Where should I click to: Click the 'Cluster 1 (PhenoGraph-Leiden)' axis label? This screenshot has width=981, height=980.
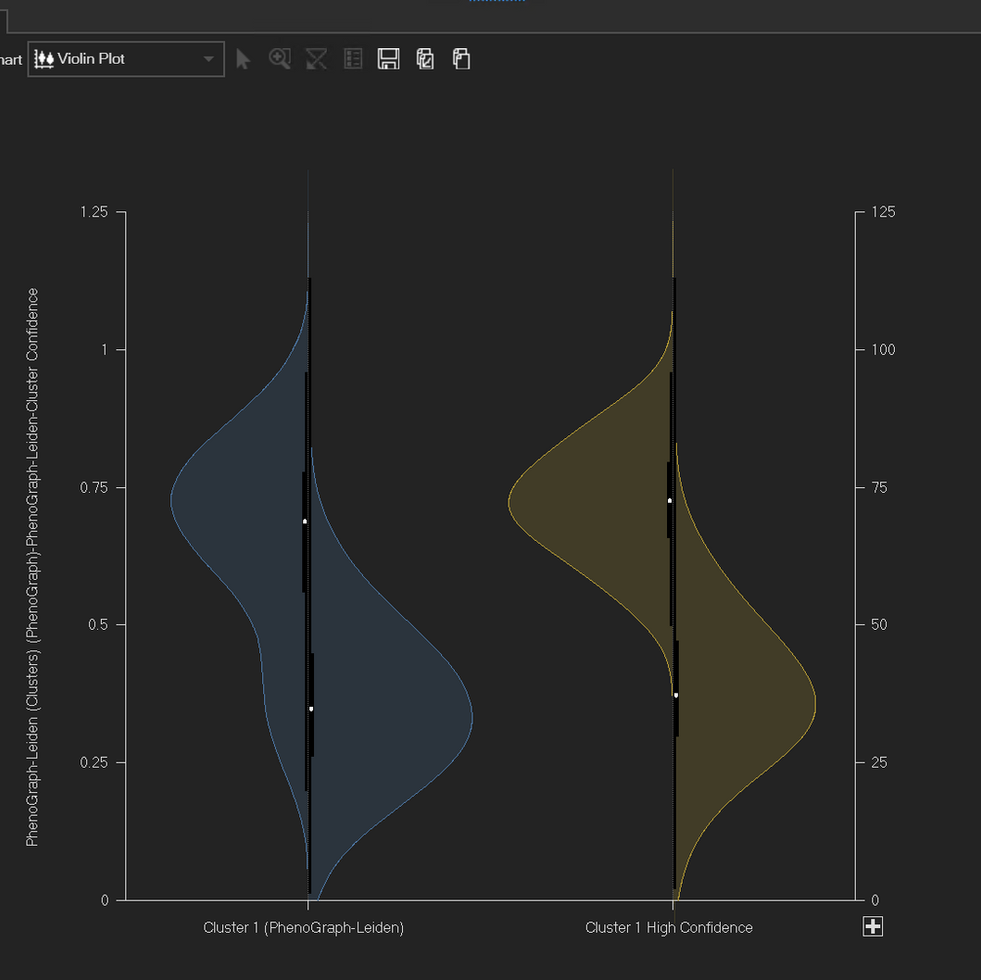(x=303, y=927)
